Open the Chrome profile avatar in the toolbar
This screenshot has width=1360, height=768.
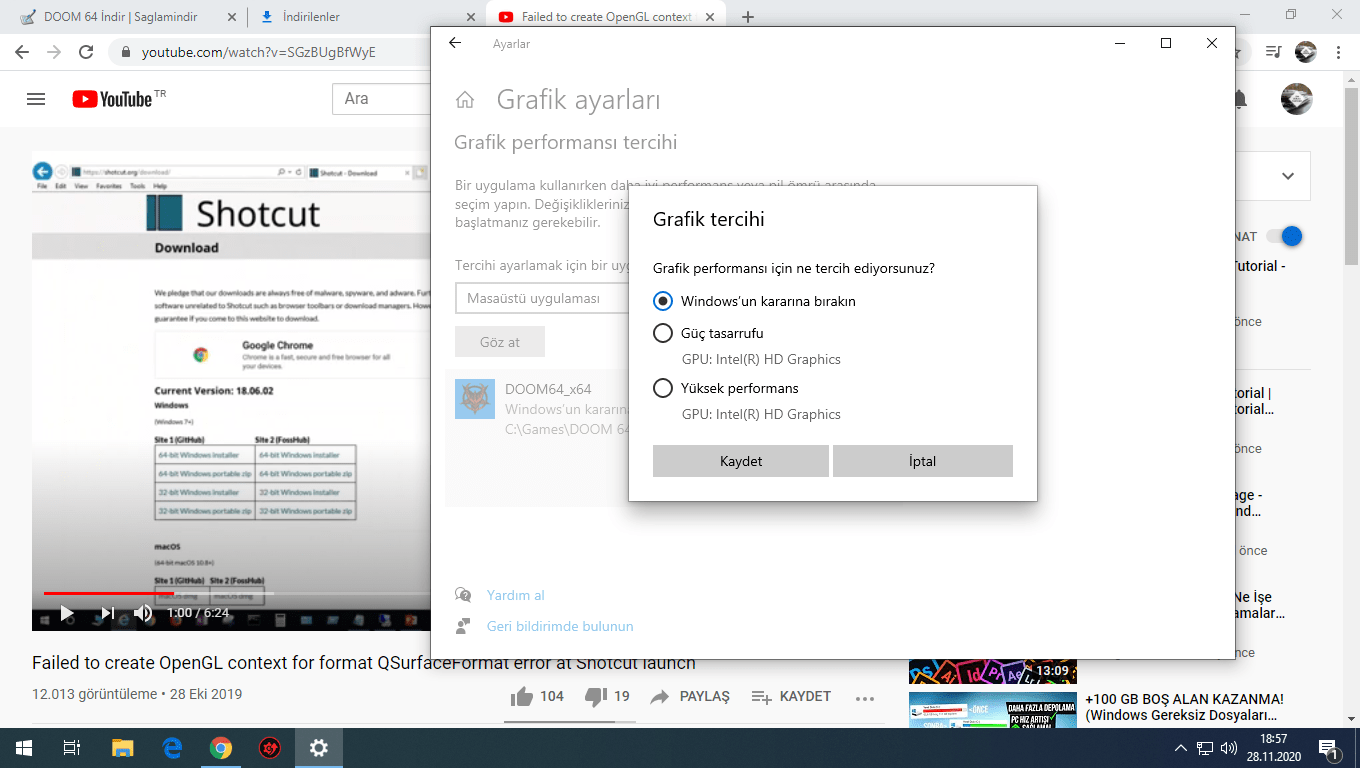click(x=1306, y=52)
